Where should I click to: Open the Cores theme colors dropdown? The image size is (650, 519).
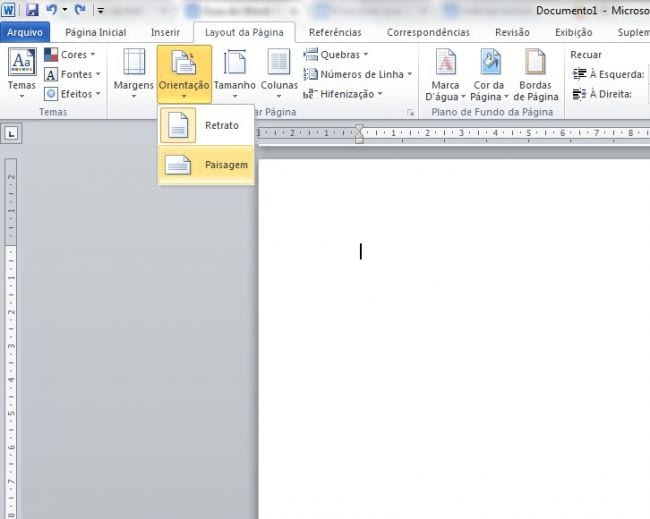(x=70, y=54)
